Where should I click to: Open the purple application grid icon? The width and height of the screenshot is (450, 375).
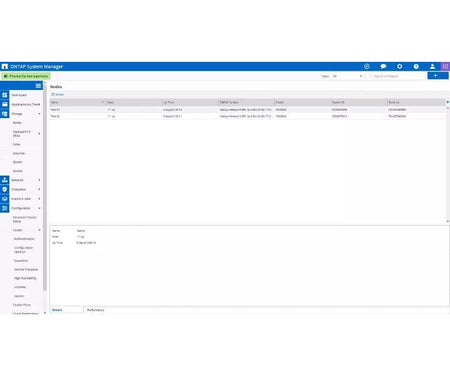445,66
